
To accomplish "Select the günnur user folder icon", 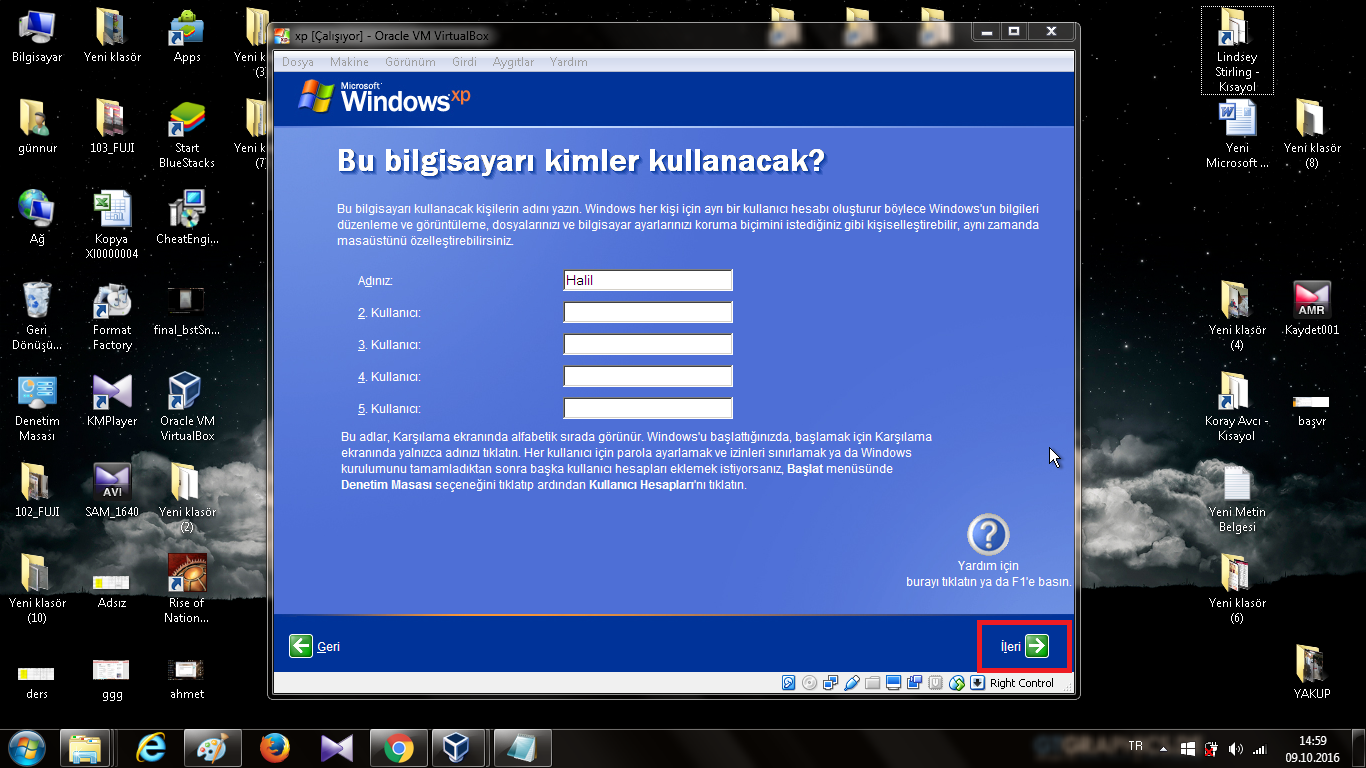I will [x=37, y=127].
